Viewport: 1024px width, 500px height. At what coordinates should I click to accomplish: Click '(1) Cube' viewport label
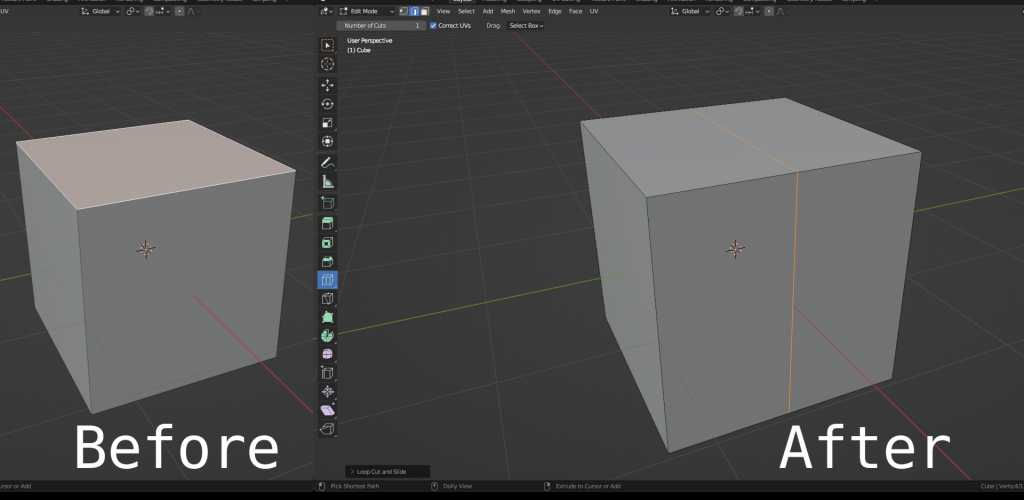359,50
